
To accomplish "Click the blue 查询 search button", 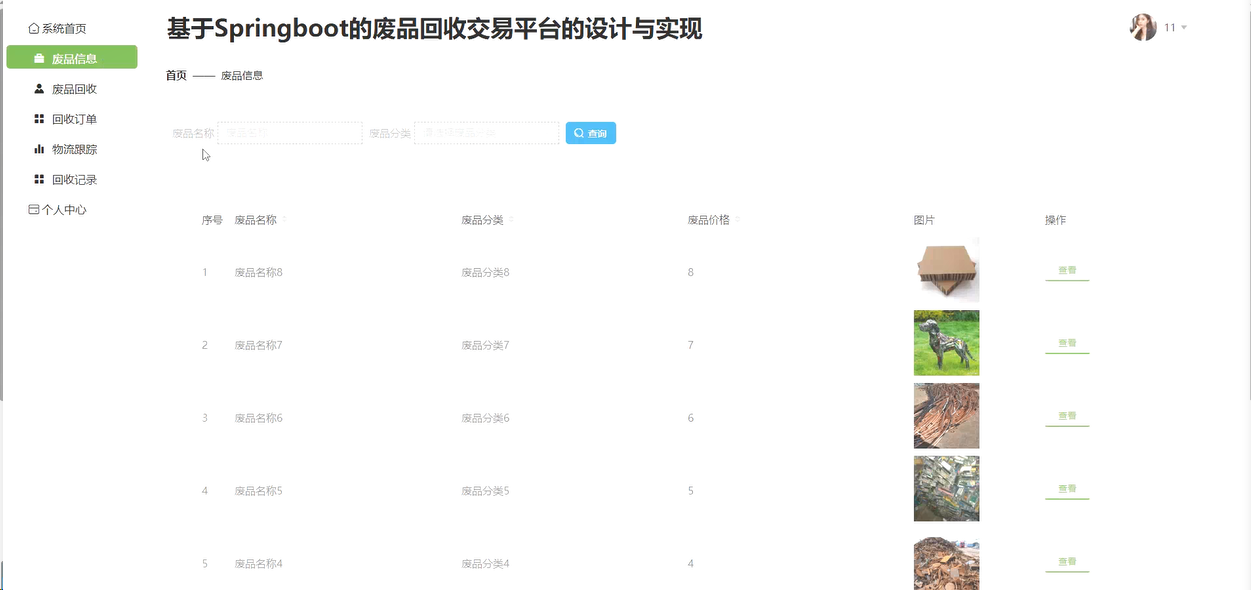I will (591, 133).
